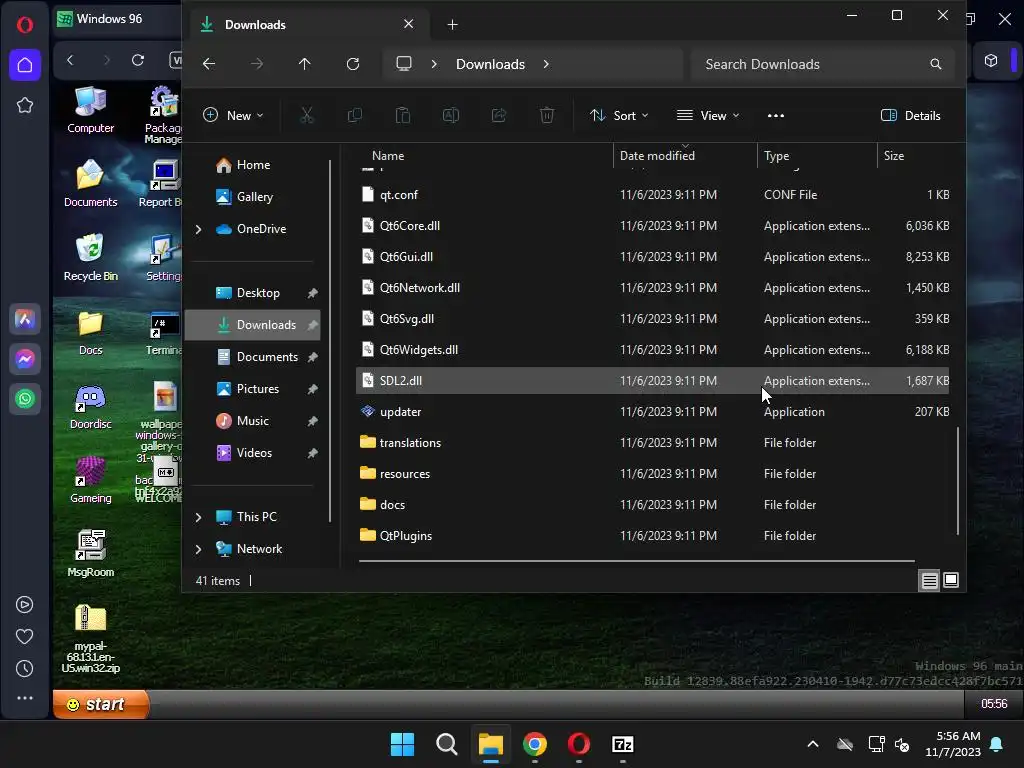Click the Share icon in Explorer toolbar
The image size is (1024, 768).
coord(499,116)
